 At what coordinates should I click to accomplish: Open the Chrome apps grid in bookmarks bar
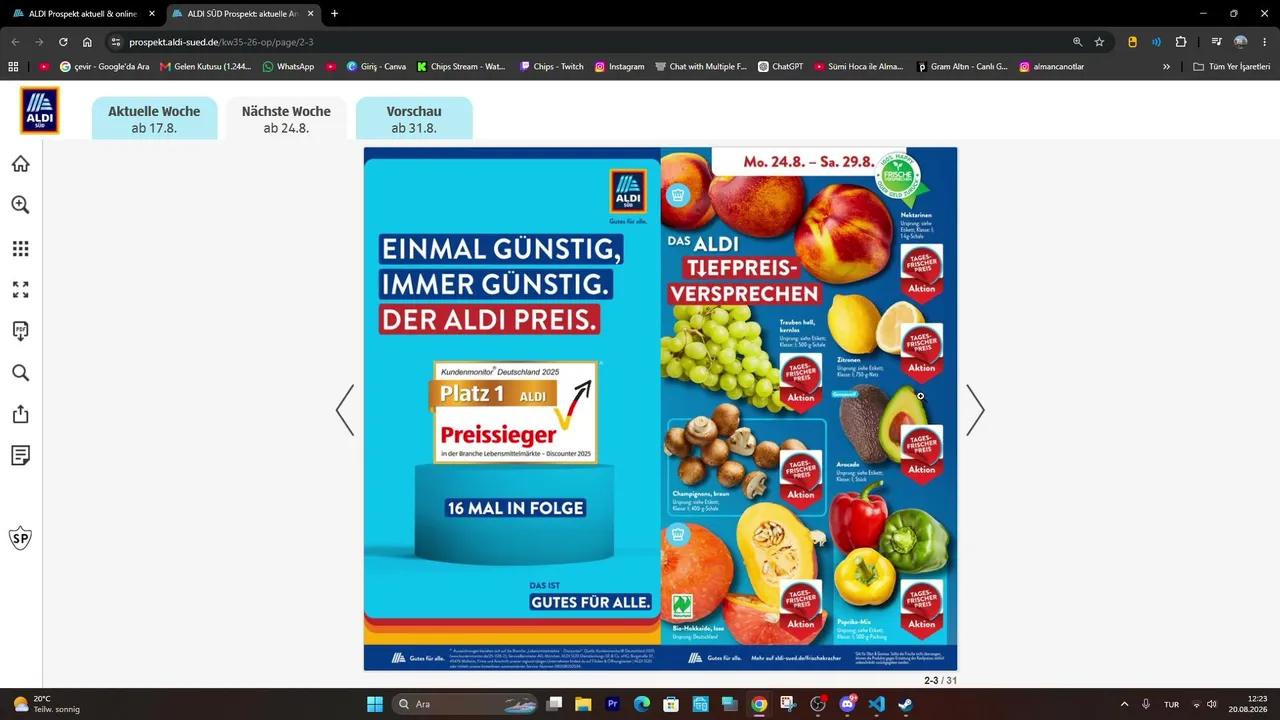point(14,67)
